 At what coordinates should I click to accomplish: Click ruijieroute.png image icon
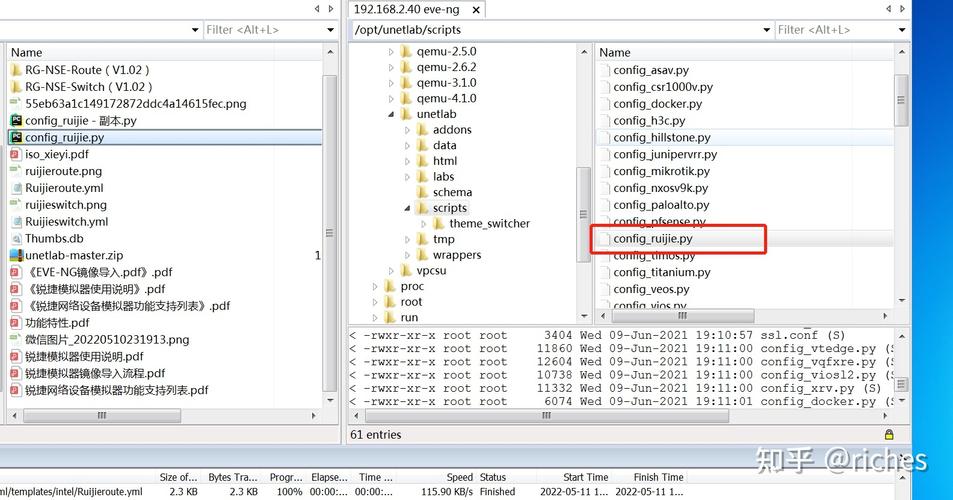(16, 171)
